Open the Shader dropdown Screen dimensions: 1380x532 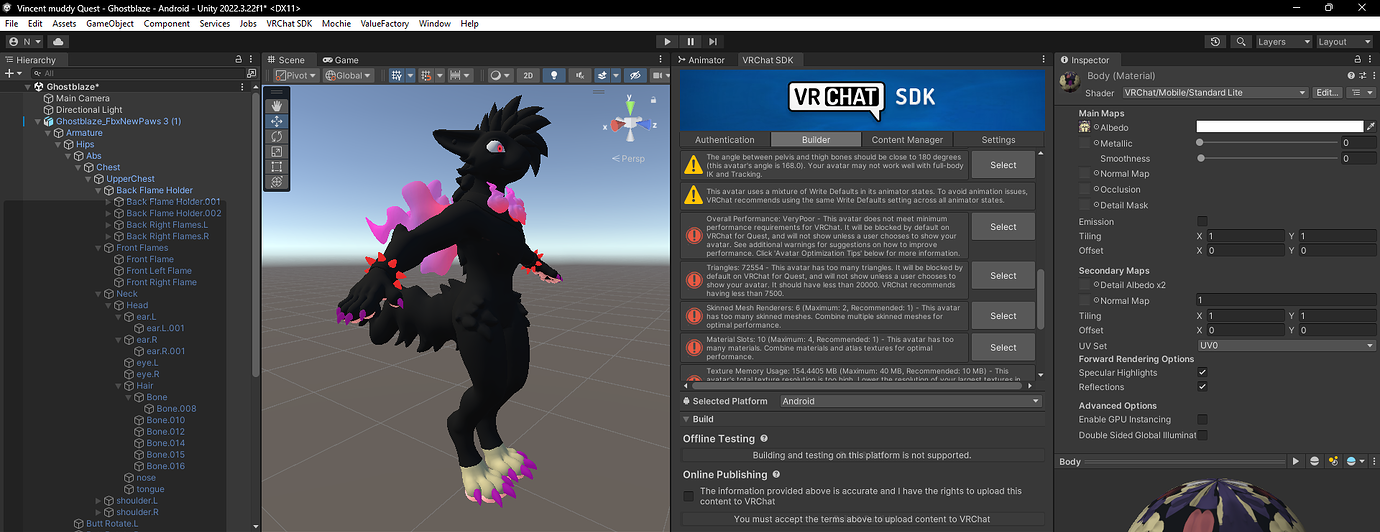click(1214, 92)
